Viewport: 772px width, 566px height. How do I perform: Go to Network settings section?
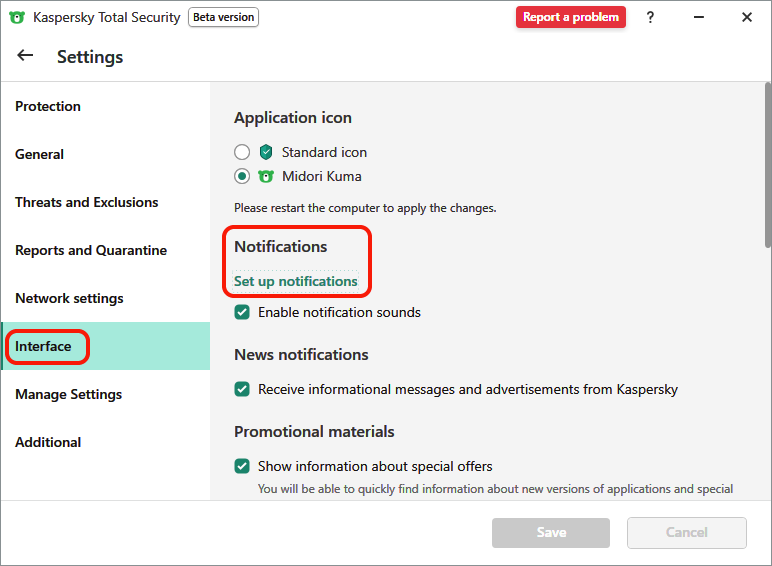click(x=69, y=298)
